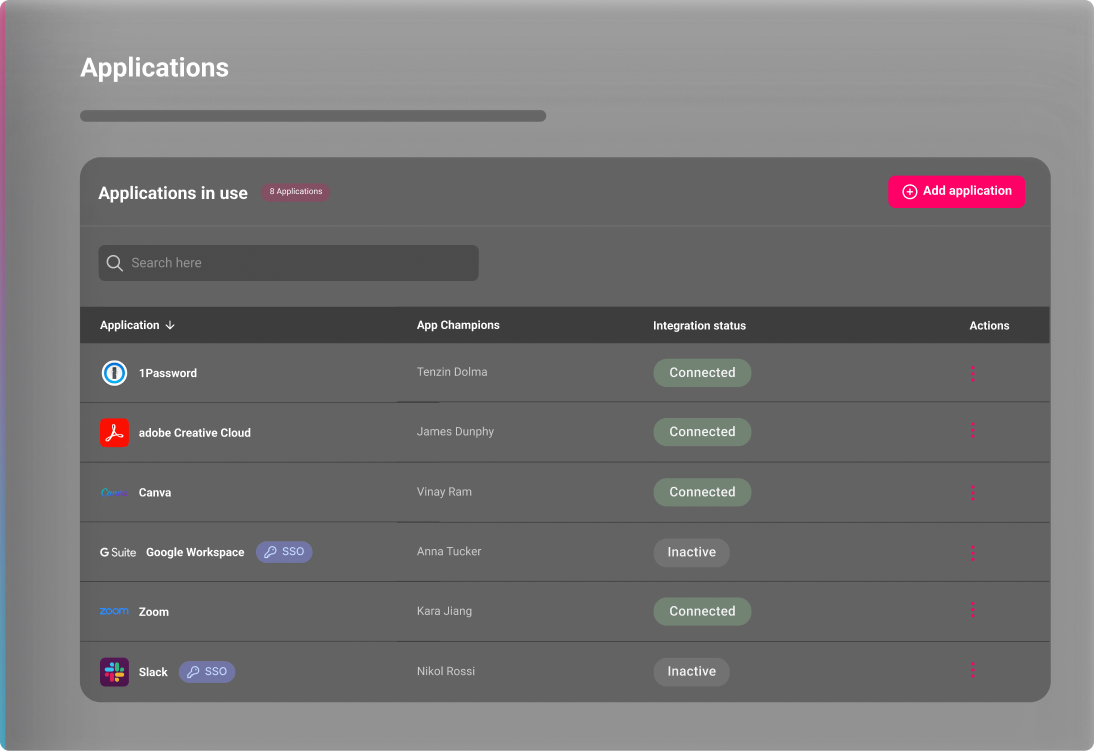1094x751 pixels.
Task: Open actions menu for Canva row
Action: 972,493
